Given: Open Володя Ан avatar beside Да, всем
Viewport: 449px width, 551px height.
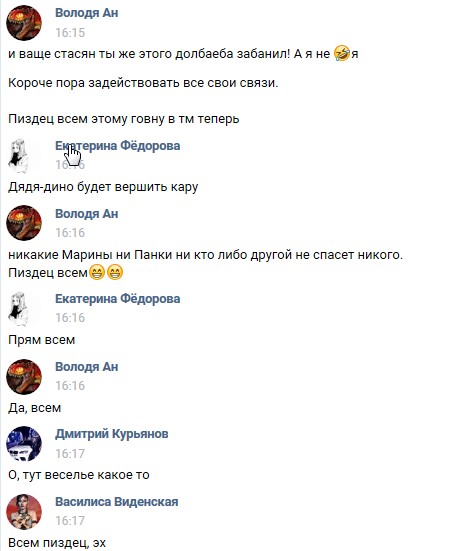Looking at the screenshot, I should (24, 377).
